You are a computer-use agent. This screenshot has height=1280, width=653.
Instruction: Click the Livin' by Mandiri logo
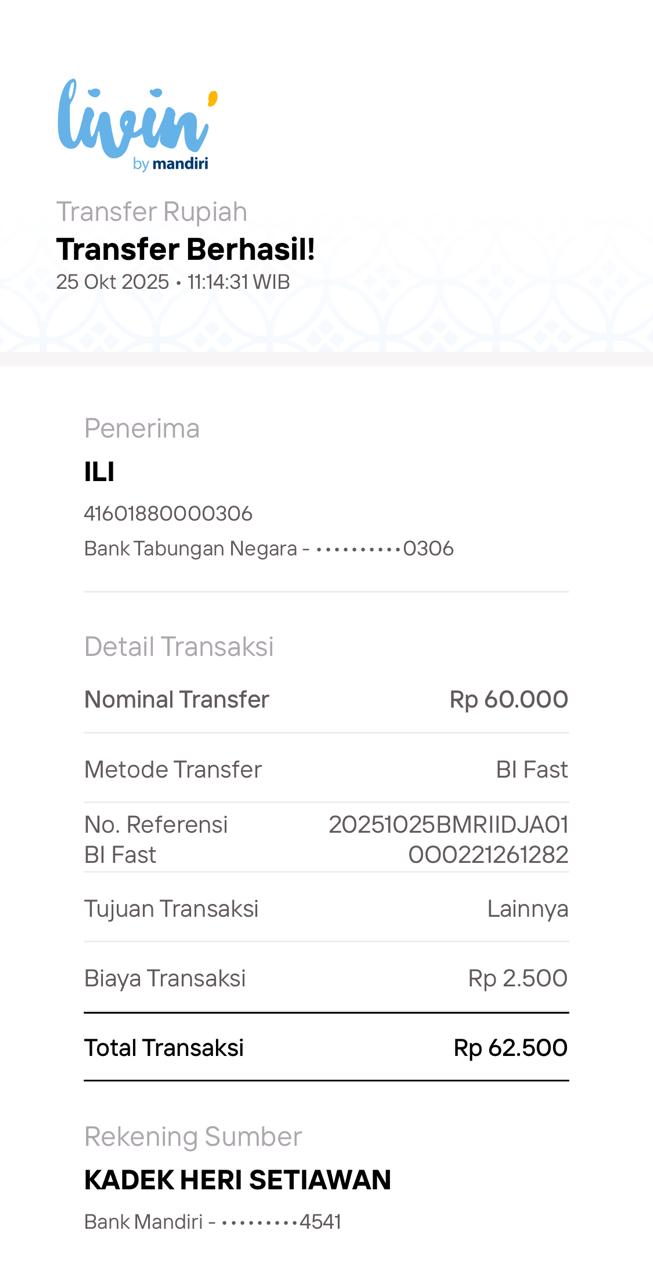coord(137,125)
